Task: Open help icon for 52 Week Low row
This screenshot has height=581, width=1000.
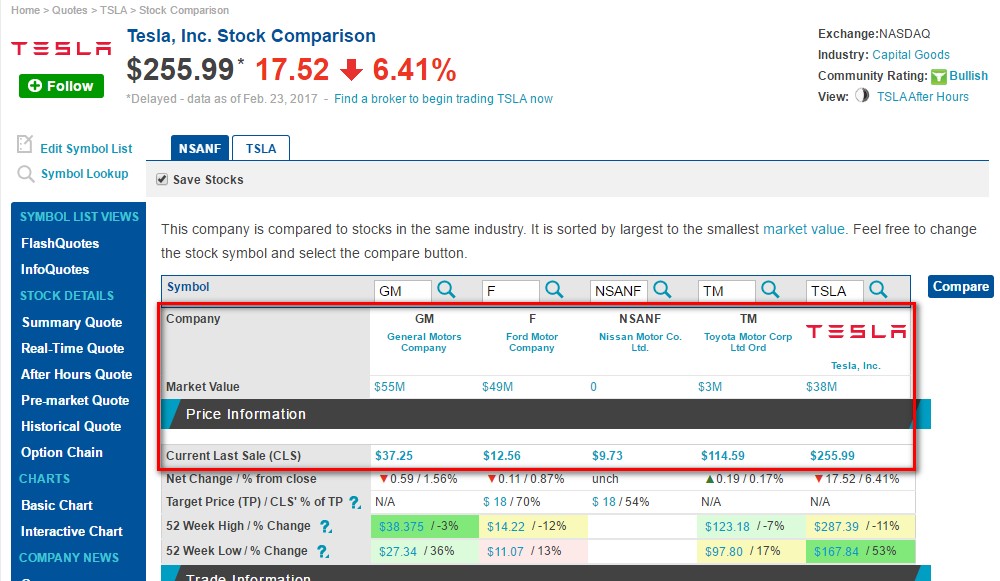Action: 323,551
